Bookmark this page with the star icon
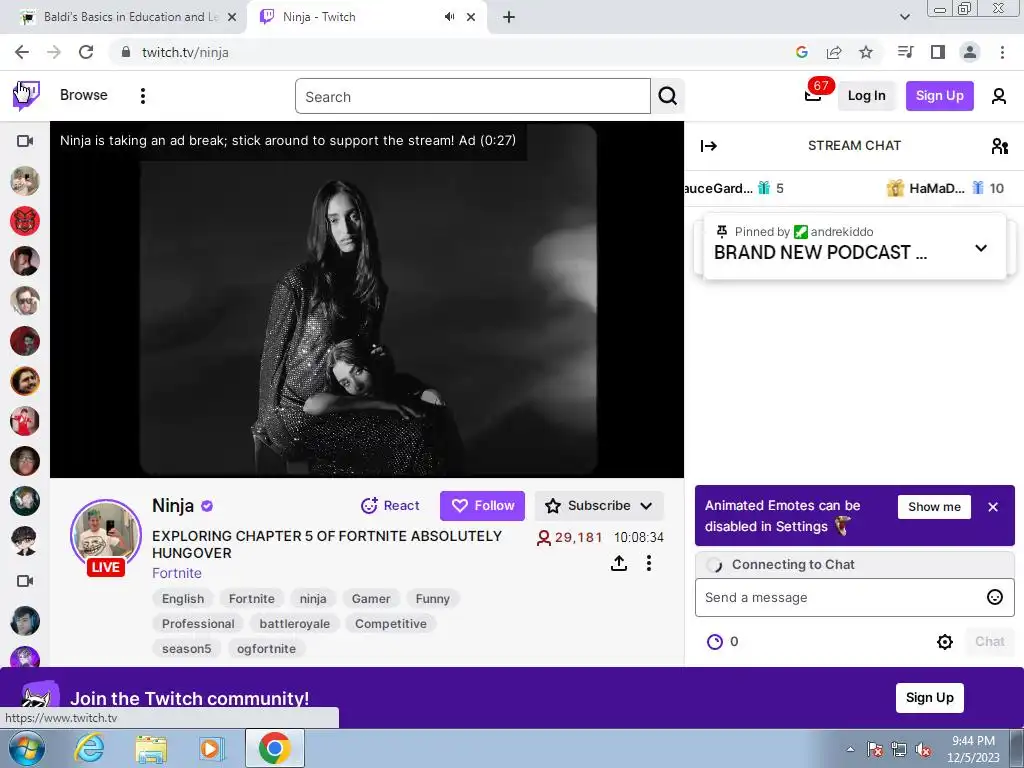1024x768 pixels. click(866, 52)
